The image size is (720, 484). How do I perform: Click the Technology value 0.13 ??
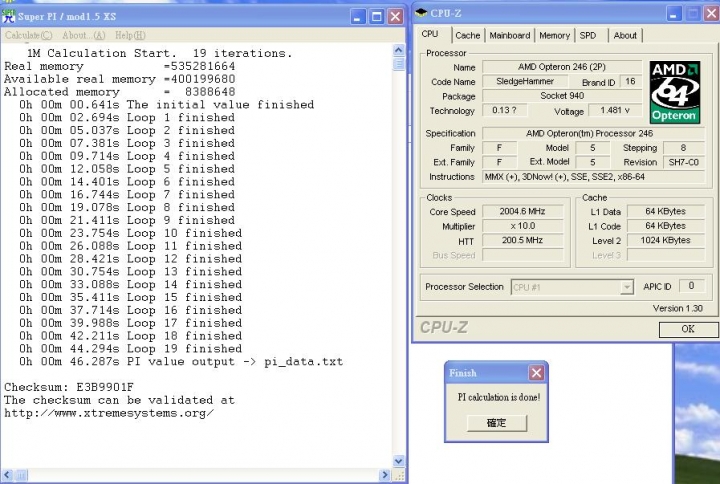pos(504,110)
